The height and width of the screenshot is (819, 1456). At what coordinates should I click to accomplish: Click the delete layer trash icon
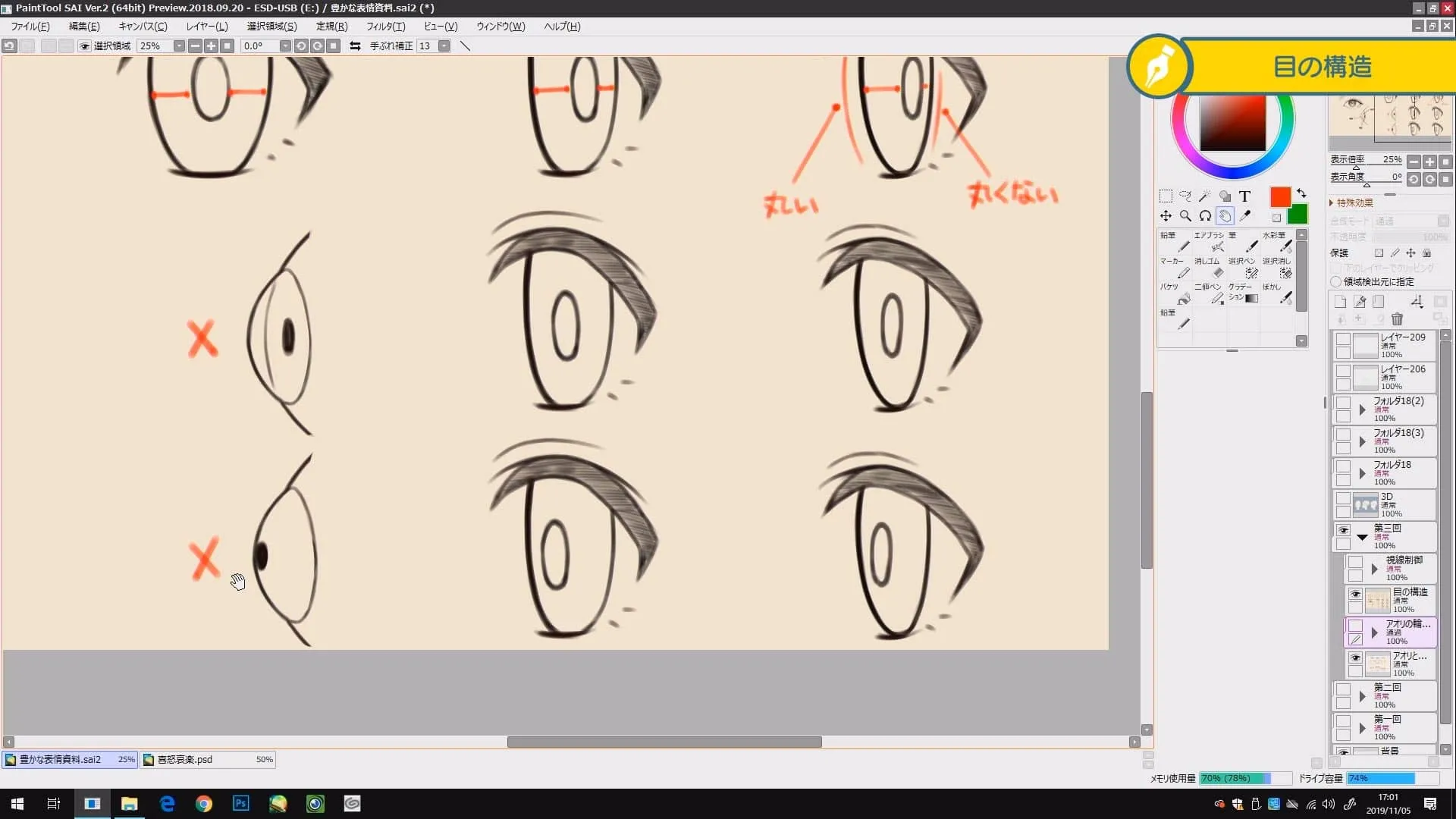tap(1397, 319)
